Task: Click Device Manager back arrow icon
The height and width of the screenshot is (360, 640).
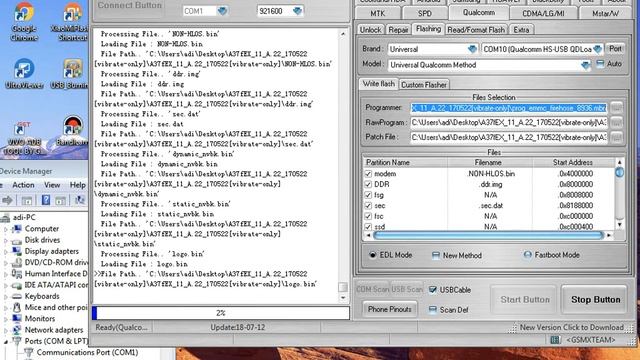Action: (x=7, y=200)
